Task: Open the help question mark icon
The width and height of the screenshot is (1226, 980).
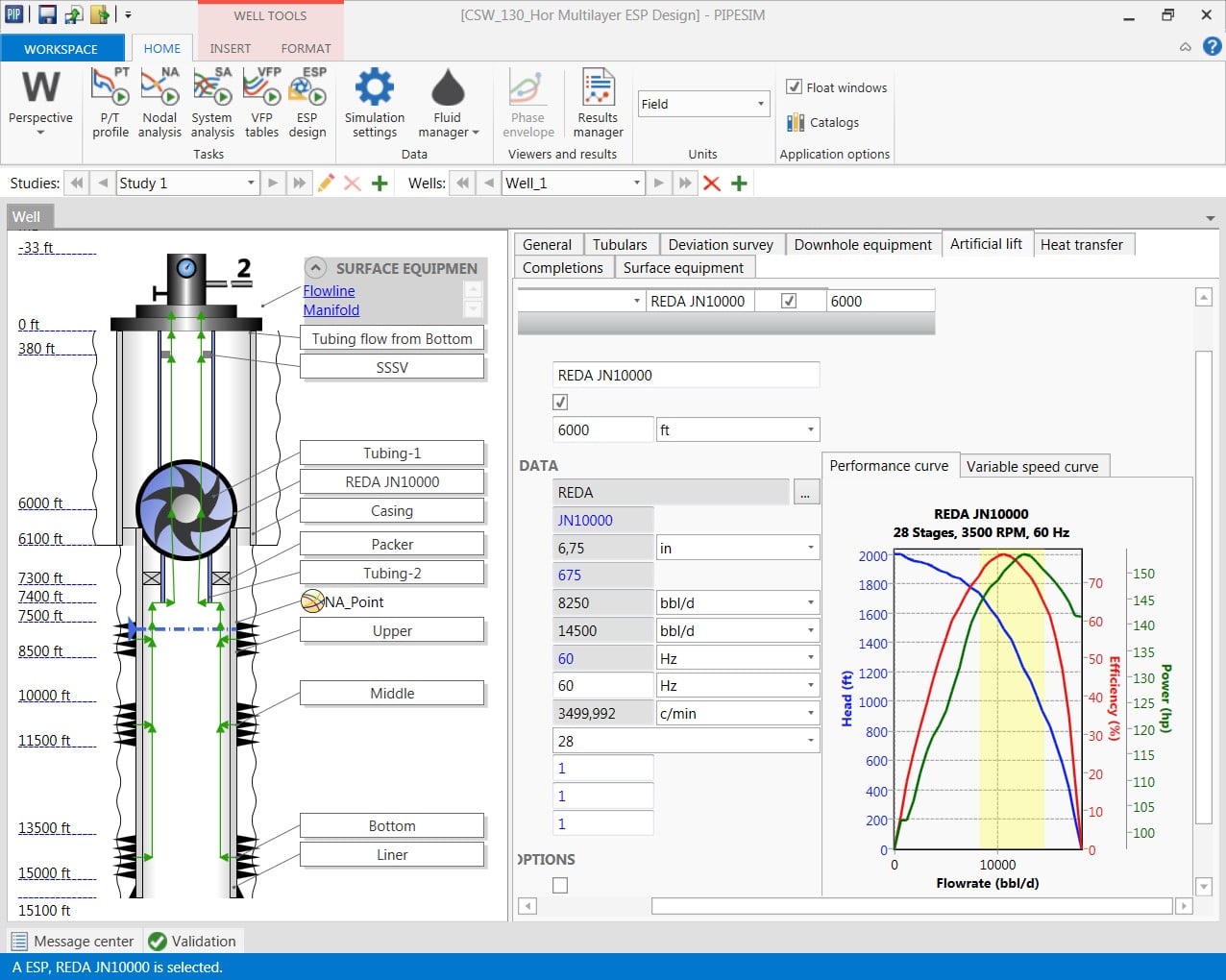Action: [1212, 46]
